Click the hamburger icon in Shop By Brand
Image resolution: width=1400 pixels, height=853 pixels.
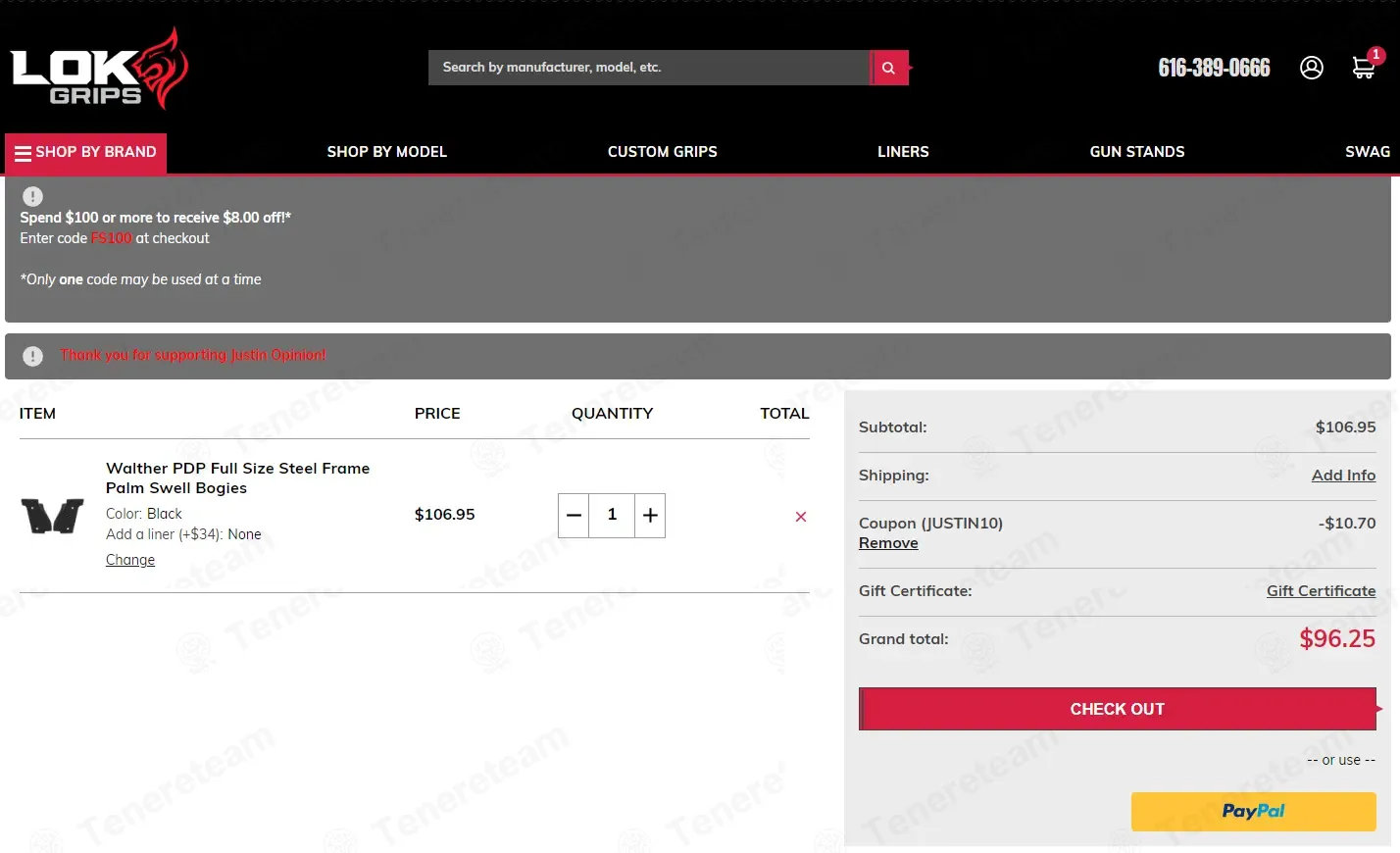[x=23, y=153]
